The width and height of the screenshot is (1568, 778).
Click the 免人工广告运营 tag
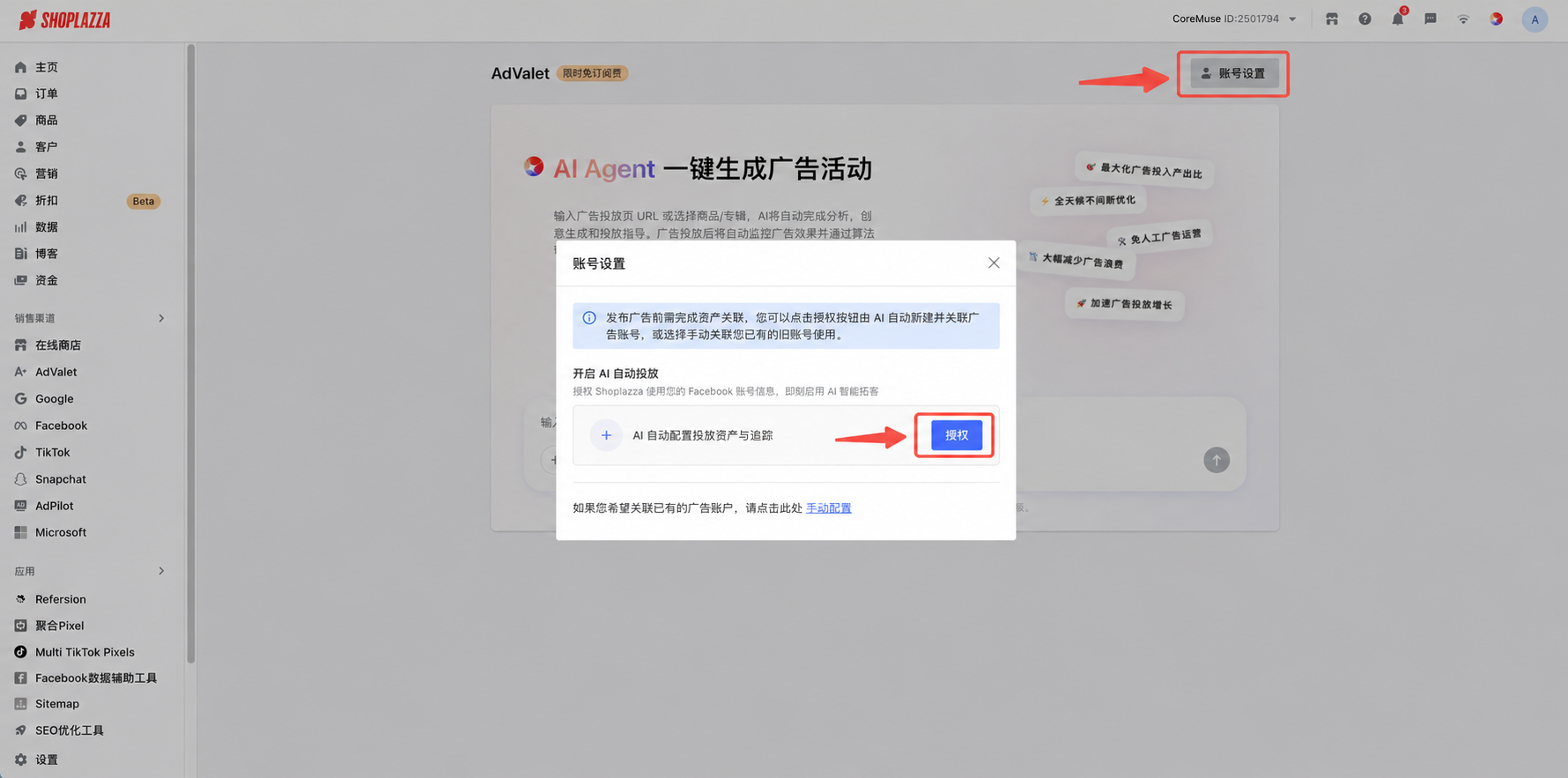click(x=1160, y=237)
